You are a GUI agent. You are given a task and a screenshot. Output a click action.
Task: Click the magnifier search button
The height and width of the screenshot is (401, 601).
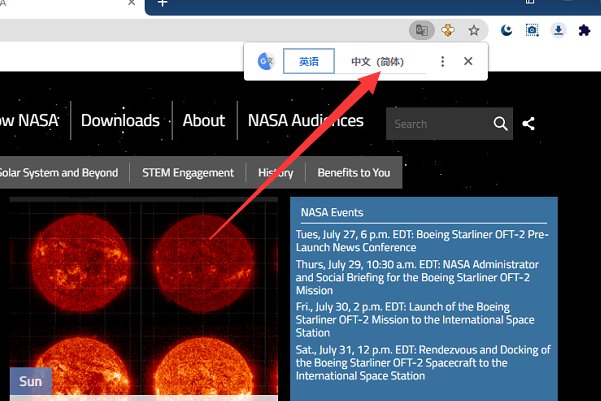tap(500, 124)
